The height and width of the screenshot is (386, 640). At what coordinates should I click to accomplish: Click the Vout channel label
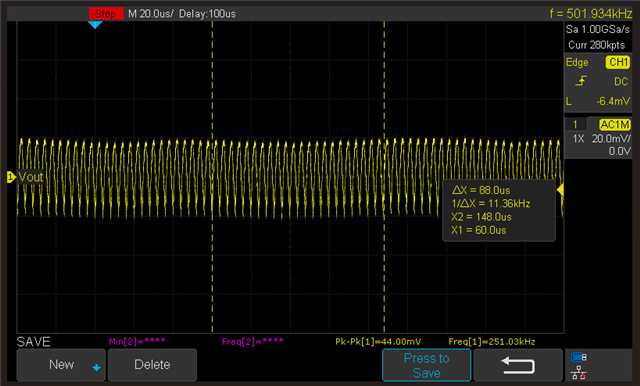pyautogui.click(x=31, y=177)
